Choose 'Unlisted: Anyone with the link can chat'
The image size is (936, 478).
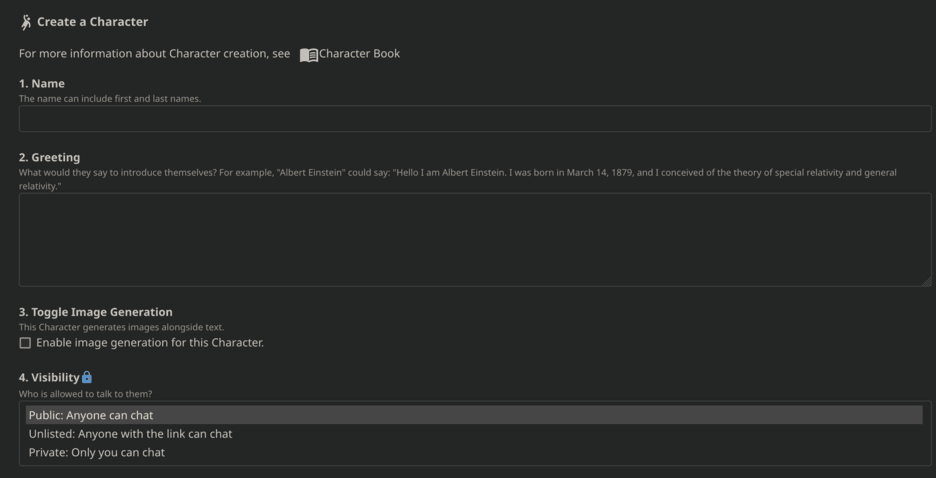(130, 434)
